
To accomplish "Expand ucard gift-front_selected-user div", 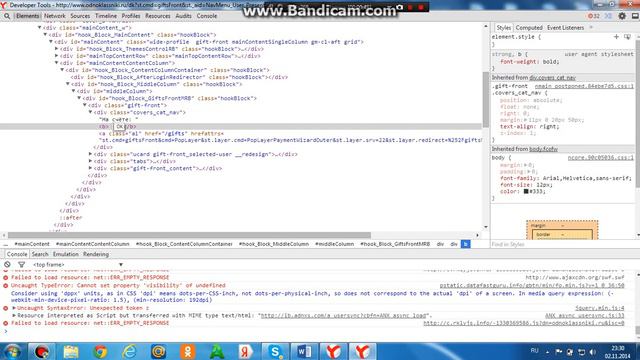I will pos(91,154).
